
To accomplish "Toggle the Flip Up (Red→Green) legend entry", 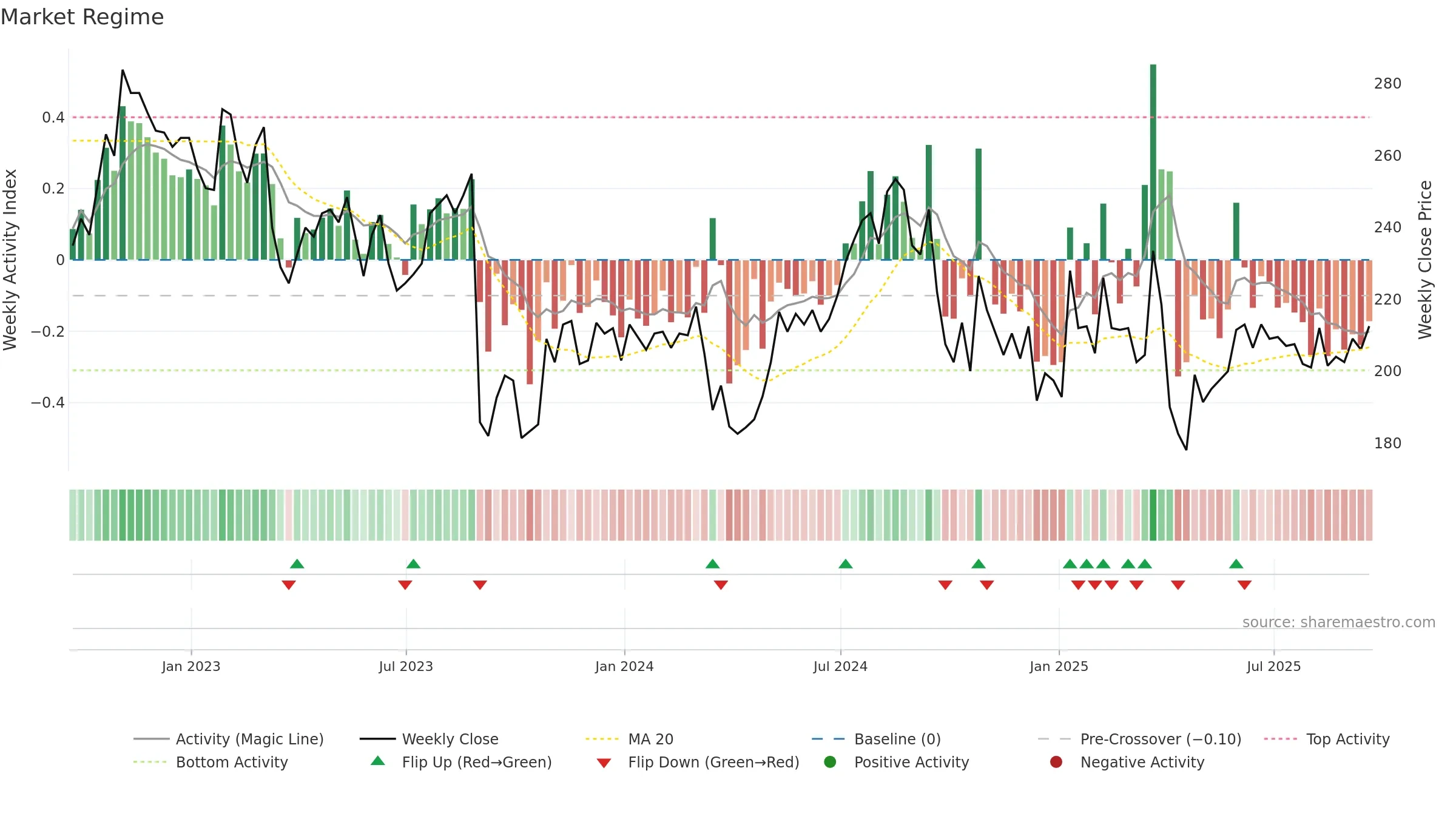I will (461, 762).
